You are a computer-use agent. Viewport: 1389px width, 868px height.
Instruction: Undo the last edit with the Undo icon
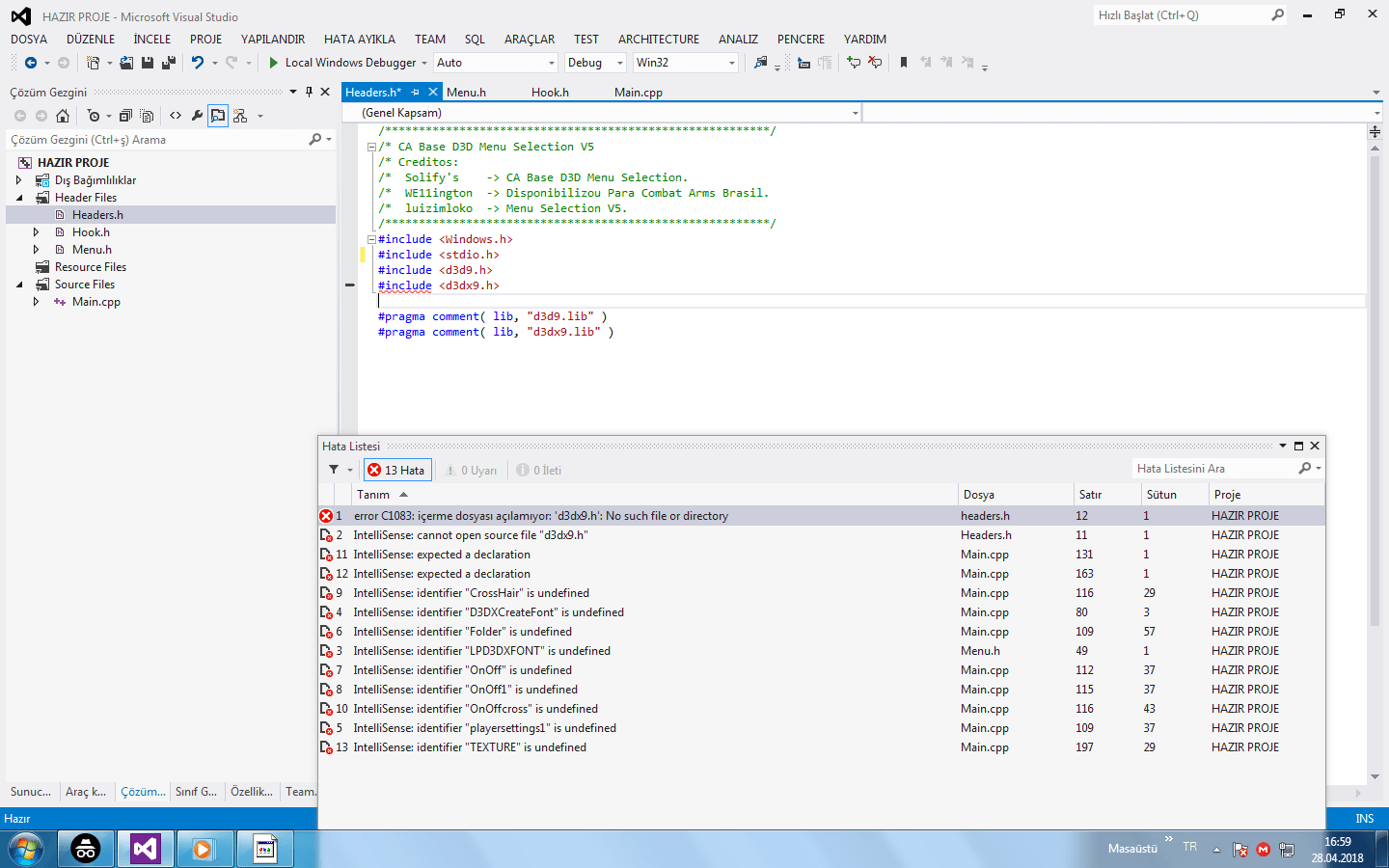(198, 63)
